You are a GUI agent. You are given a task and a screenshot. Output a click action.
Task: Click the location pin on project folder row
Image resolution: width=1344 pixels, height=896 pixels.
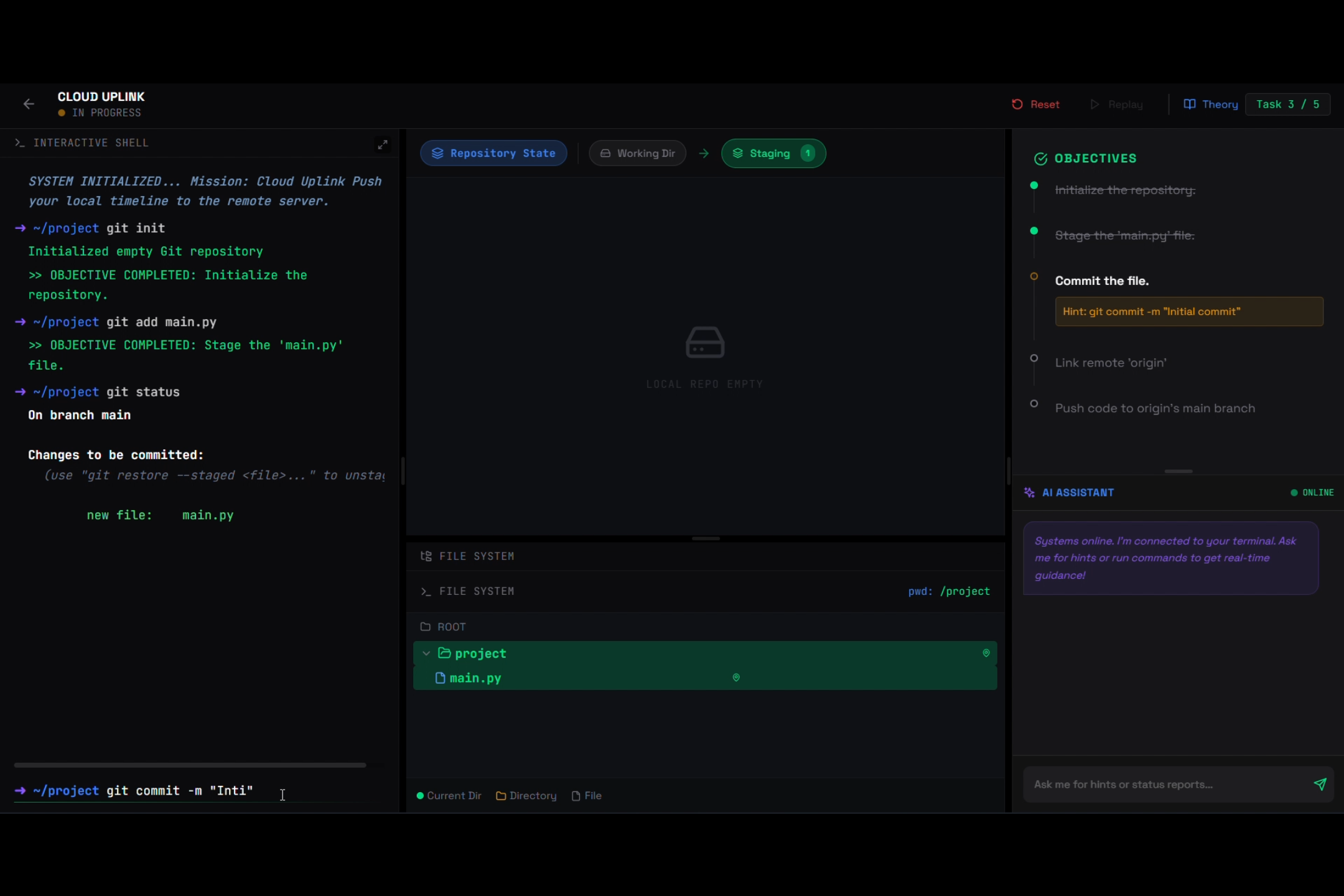pos(986,653)
